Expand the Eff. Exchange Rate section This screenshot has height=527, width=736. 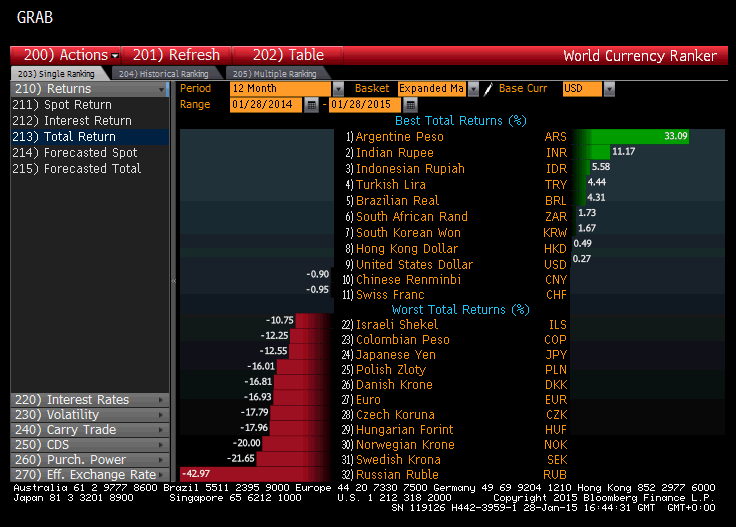click(x=89, y=475)
